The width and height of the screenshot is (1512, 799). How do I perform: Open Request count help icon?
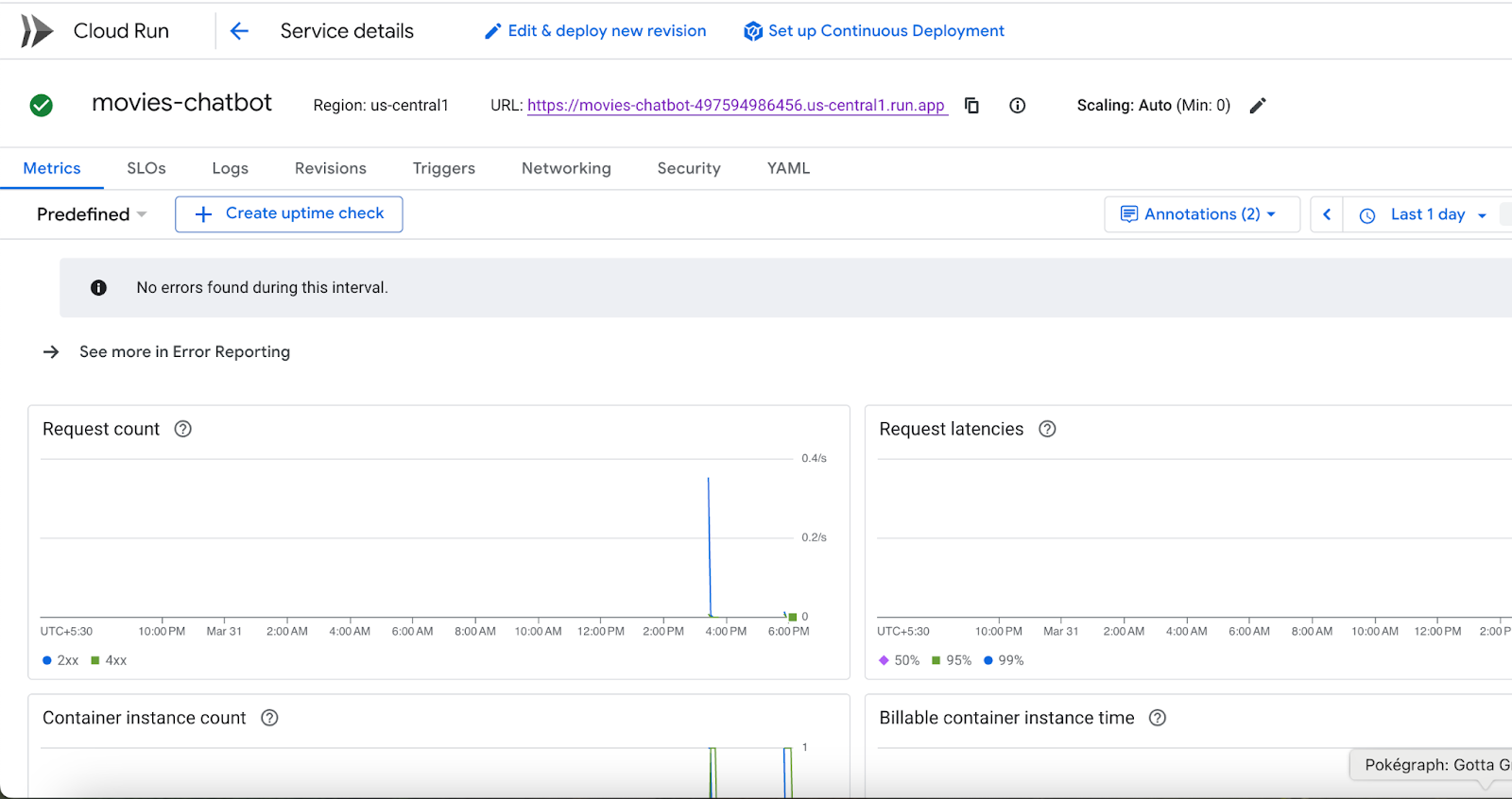pyautogui.click(x=183, y=429)
